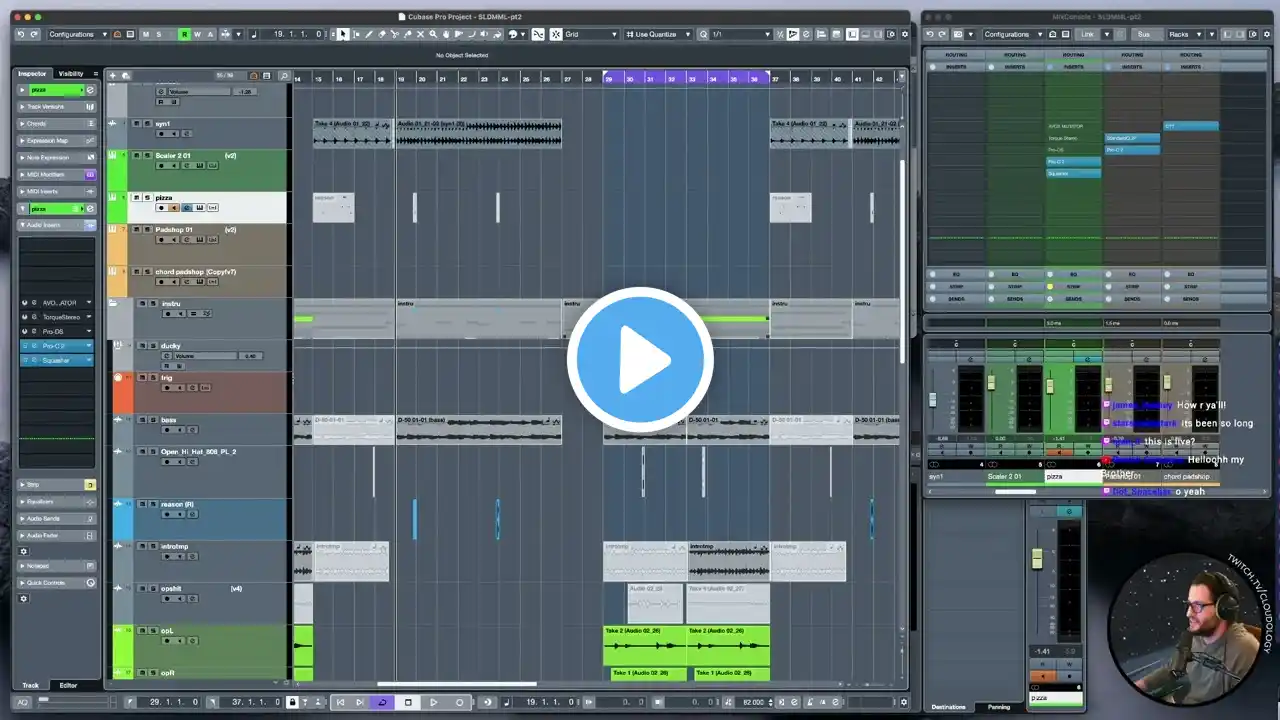Open the Grid snap type dropdown
The image size is (1280, 720).
coord(590,34)
